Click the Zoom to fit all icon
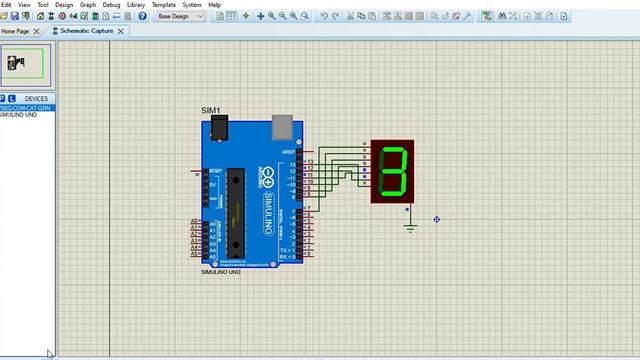The height and width of the screenshot is (360, 640). point(293,16)
